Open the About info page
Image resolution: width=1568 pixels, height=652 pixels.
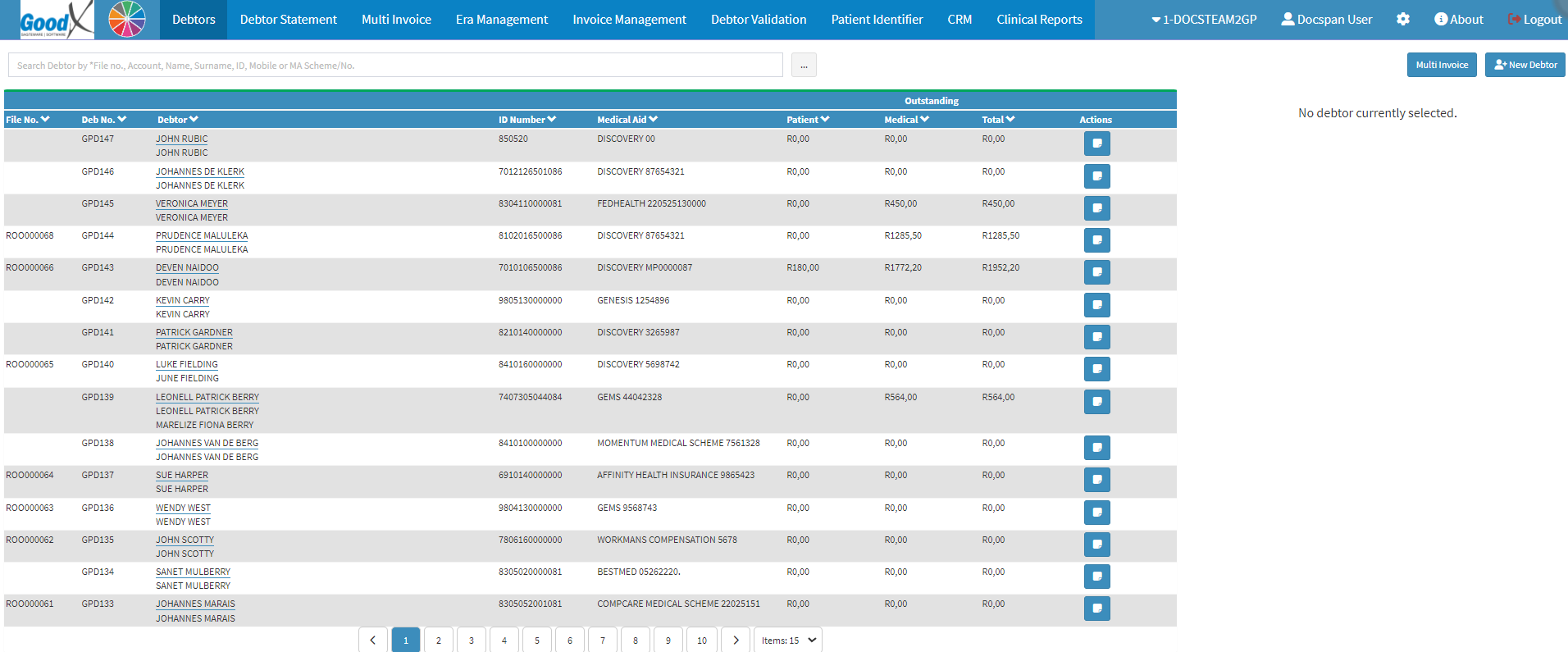1459,20
